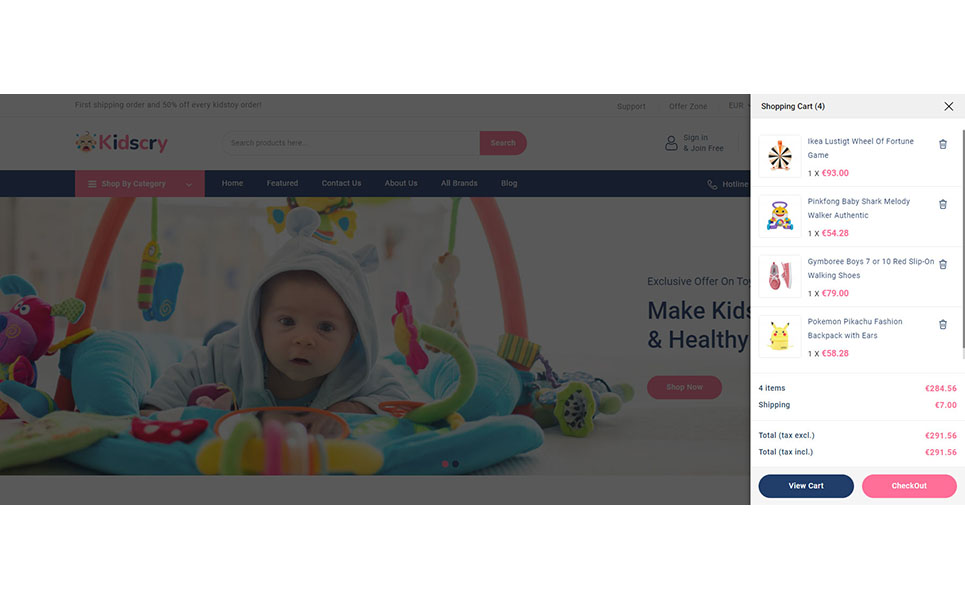
Task: Open the EUR currency dropdown
Action: [739, 106]
